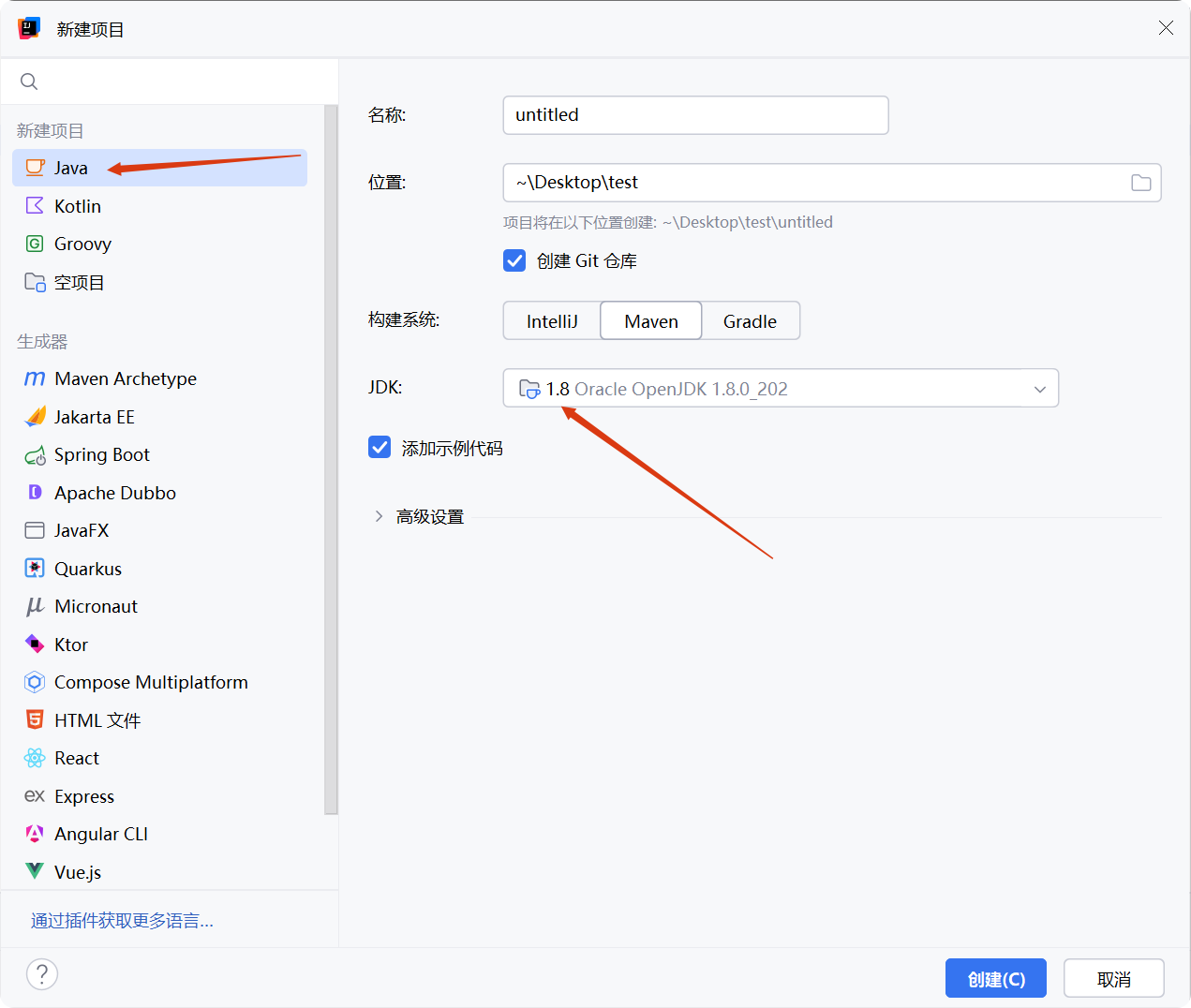Select Quarkus text entry

point(88,569)
